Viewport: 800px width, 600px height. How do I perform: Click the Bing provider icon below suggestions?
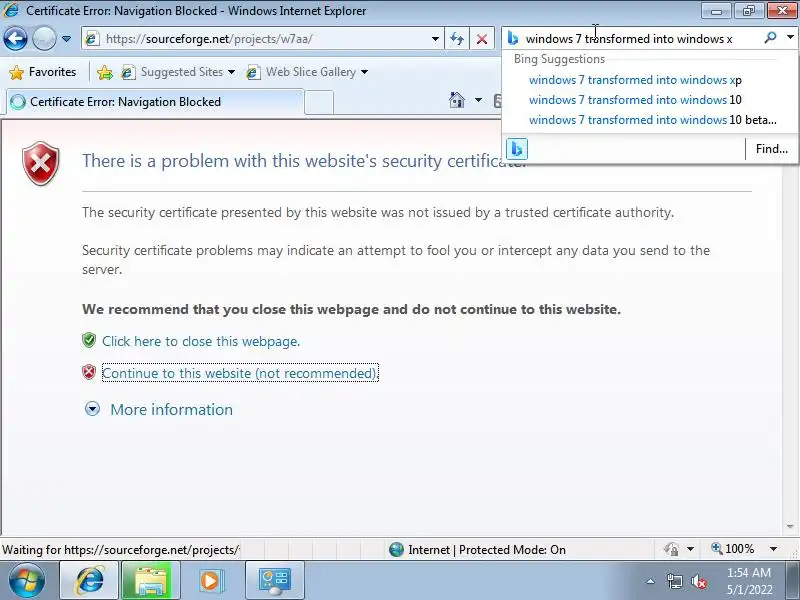pos(517,149)
